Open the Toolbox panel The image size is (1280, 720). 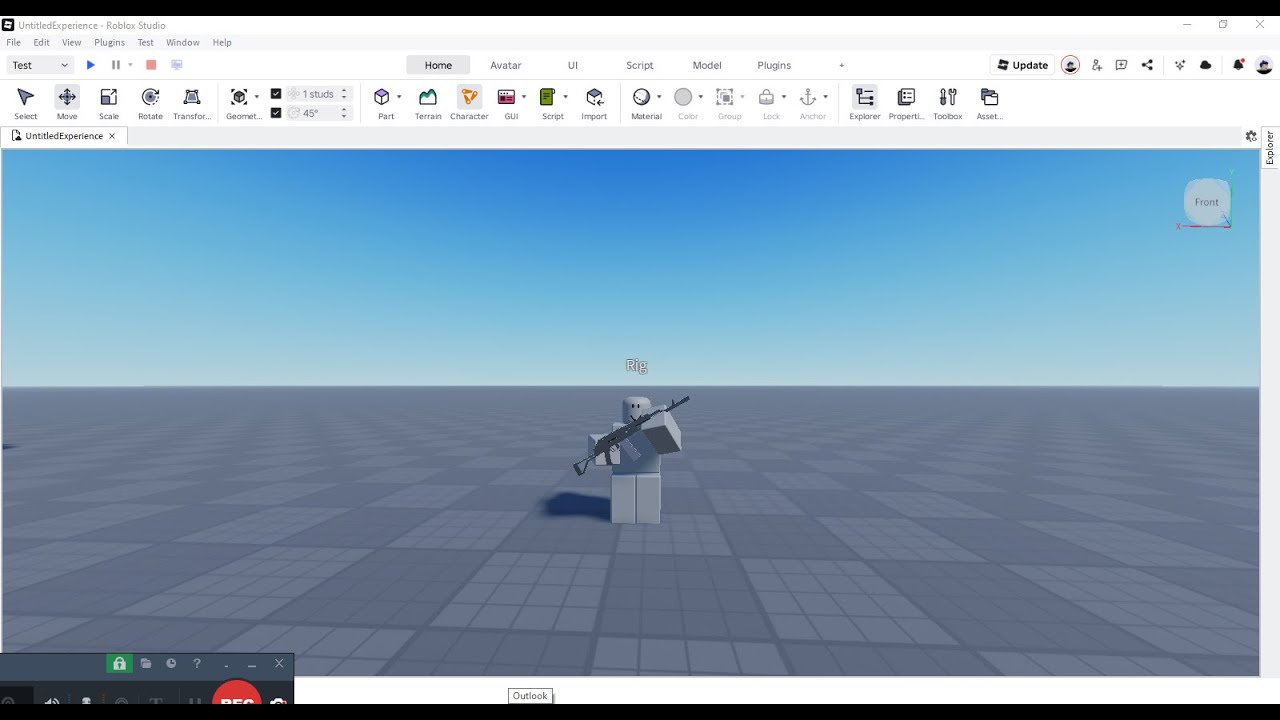click(948, 103)
